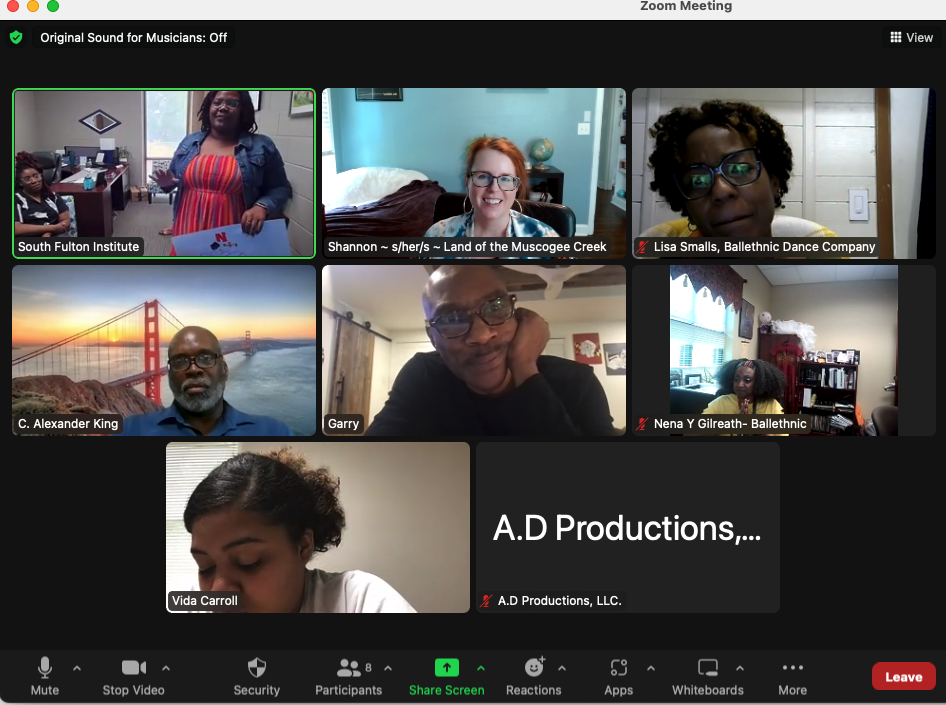
Task: Click the Garry name label
Action: click(x=343, y=424)
